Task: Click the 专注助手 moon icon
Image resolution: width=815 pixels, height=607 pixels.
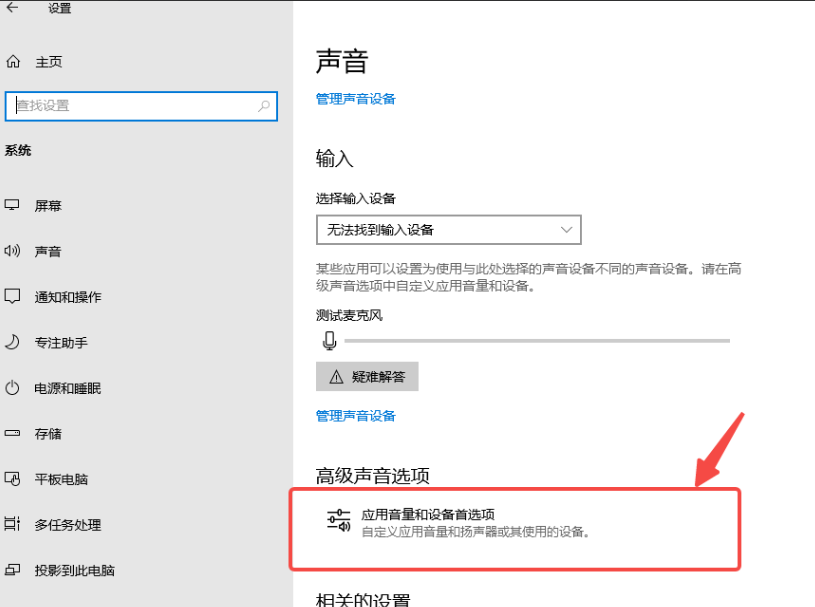Action: (13, 342)
